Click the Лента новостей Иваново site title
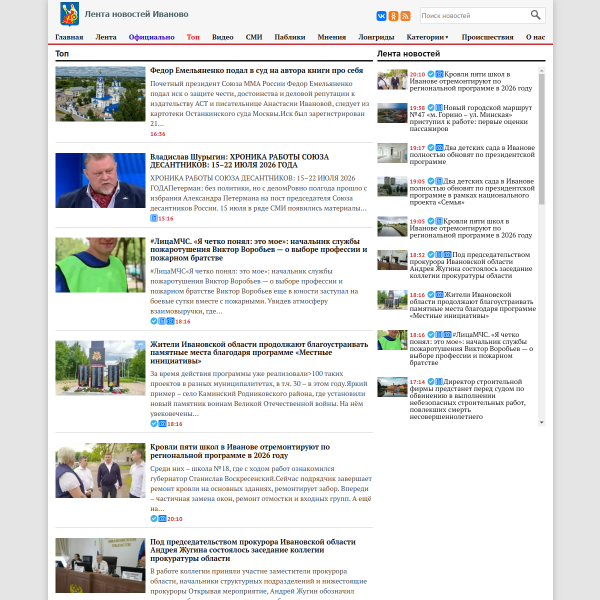The height and width of the screenshot is (600, 600). [136, 14]
